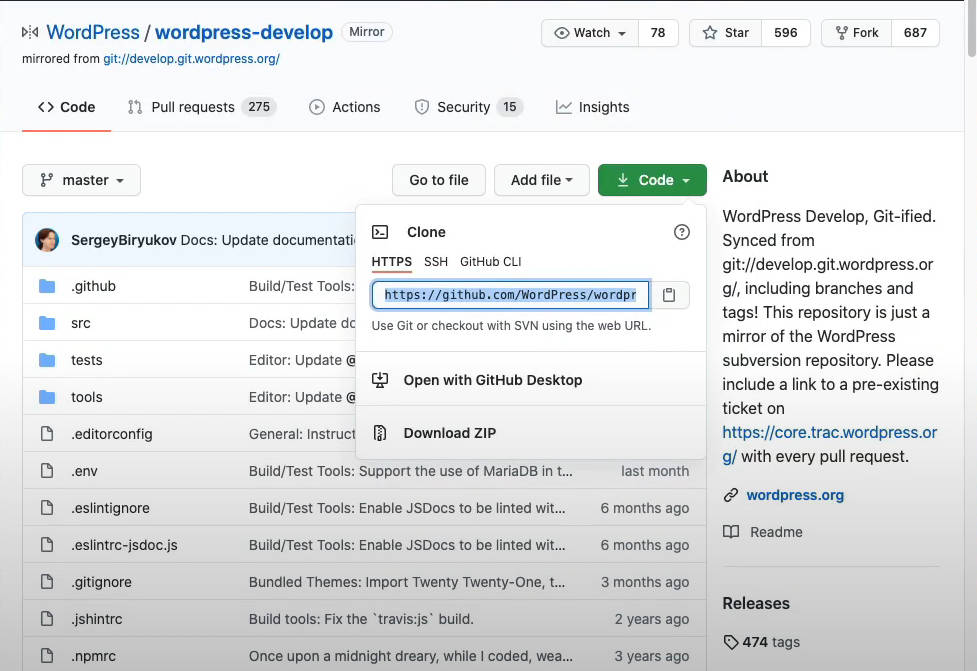Click the WordPress organization avatar logo
Viewport: 977px width, 671px height.
(28, 31)
